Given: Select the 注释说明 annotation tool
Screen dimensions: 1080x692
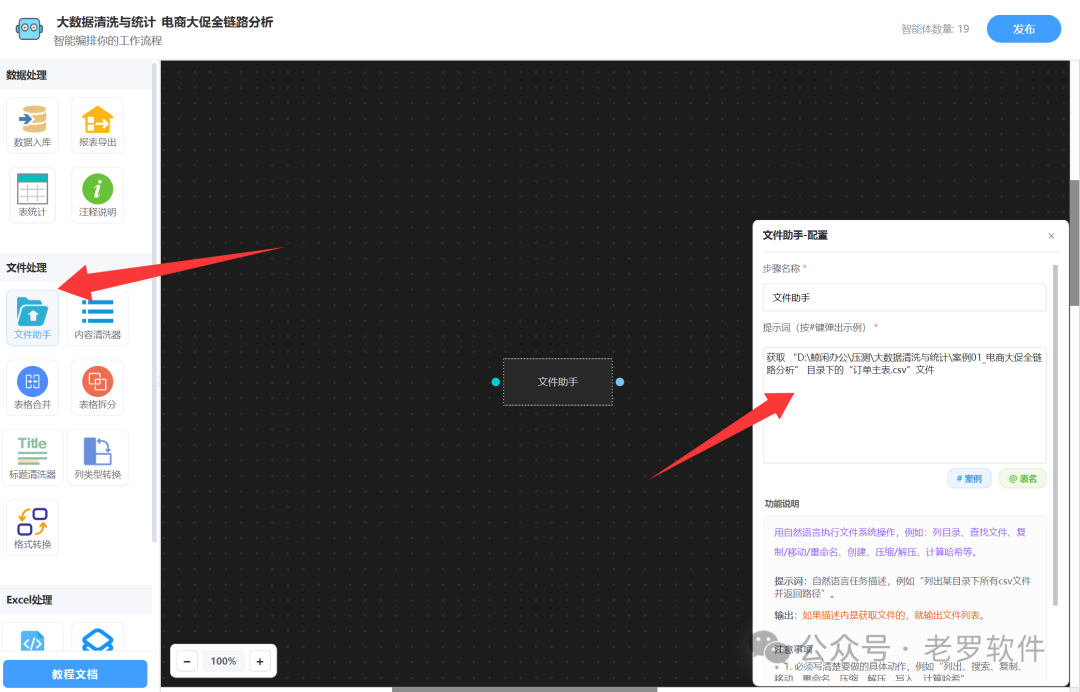Looking at the screenshot, I should coord(97,195).
